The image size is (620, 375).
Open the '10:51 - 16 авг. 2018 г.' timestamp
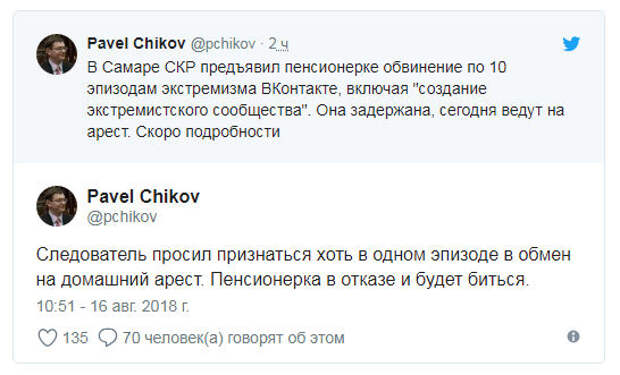click(113, 306)
